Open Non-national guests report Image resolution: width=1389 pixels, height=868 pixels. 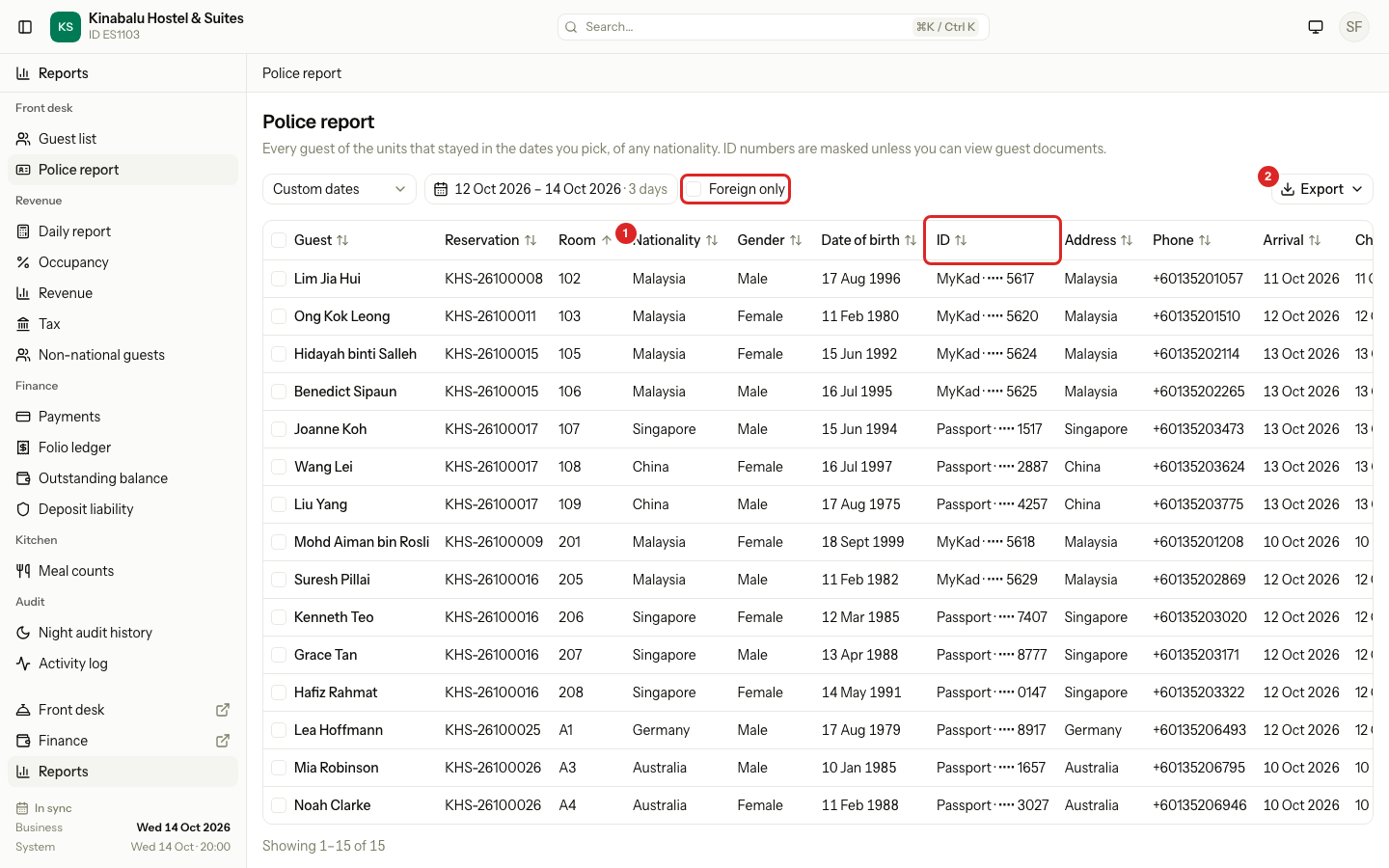(x=123, y=355)
